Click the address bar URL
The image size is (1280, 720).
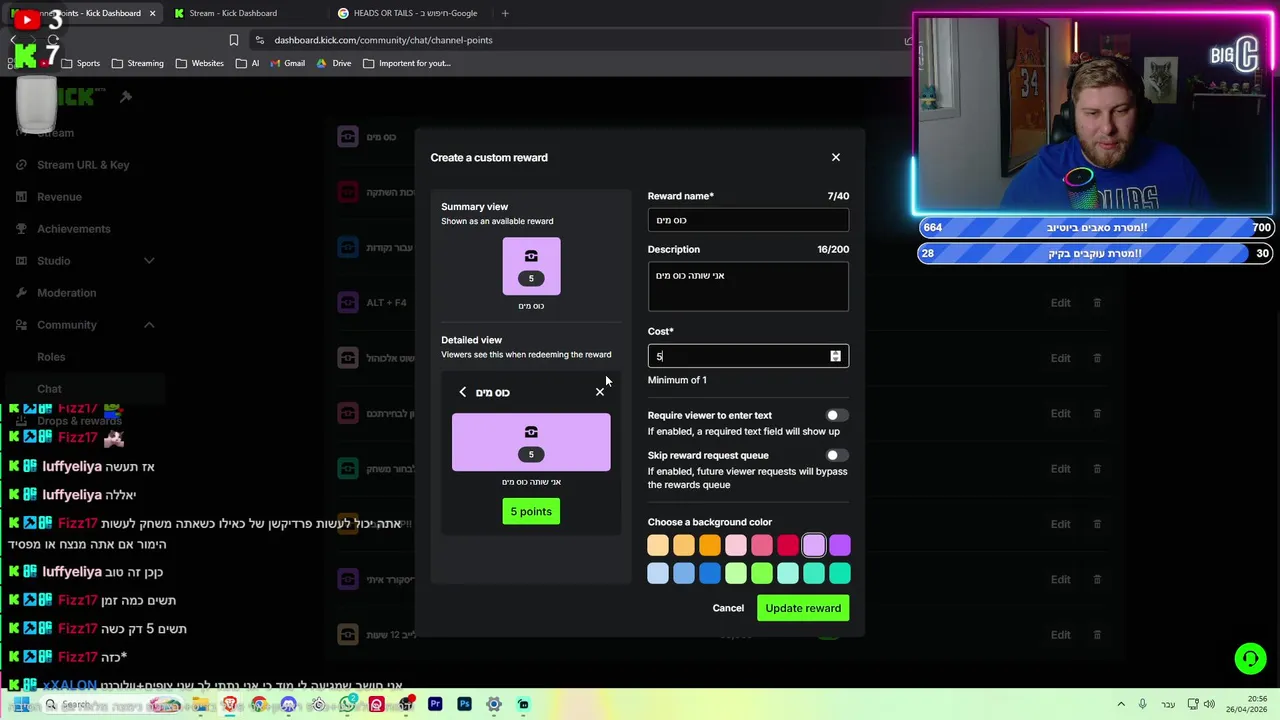point(383,40)
